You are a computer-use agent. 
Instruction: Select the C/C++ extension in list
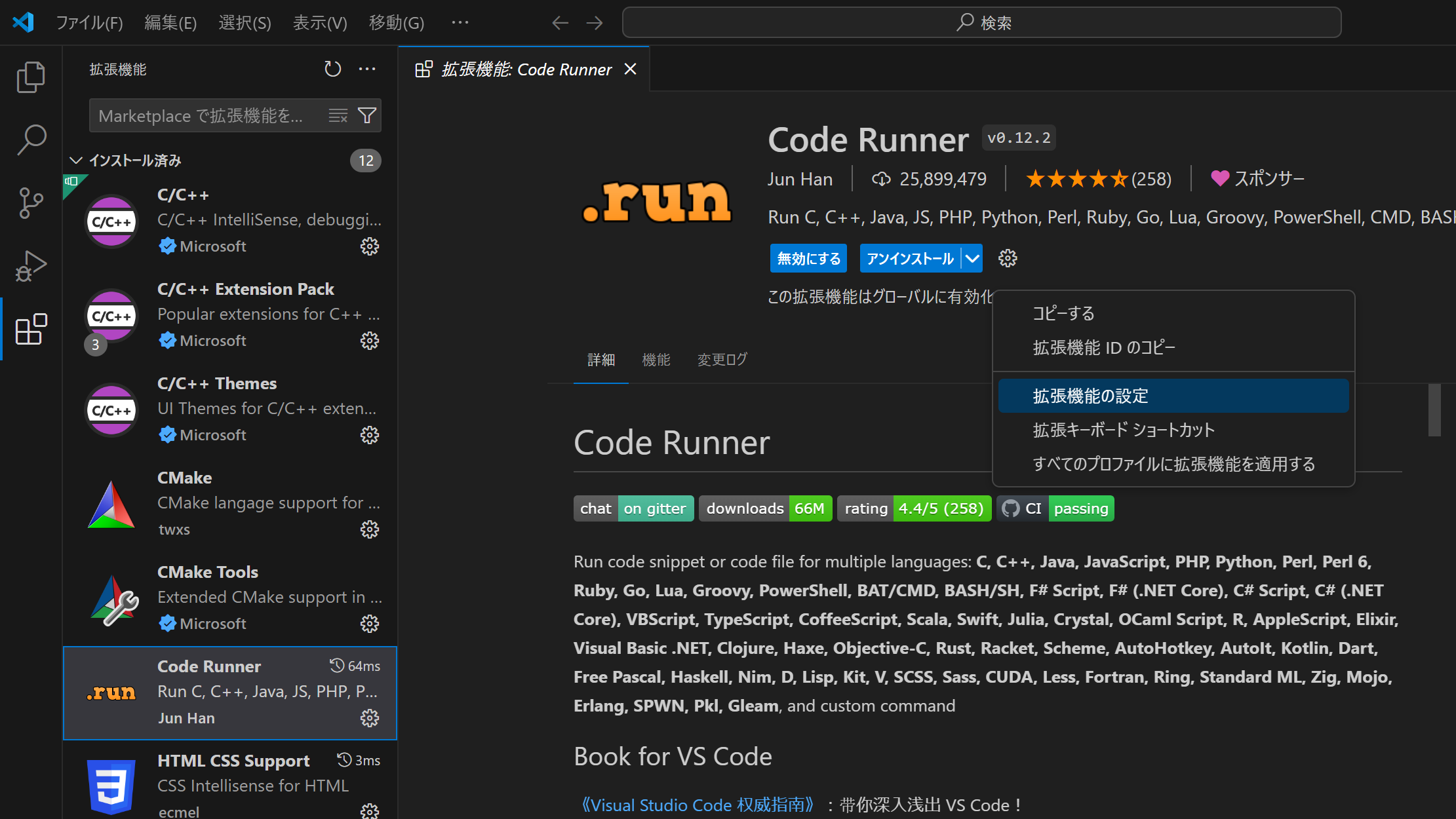230,221
